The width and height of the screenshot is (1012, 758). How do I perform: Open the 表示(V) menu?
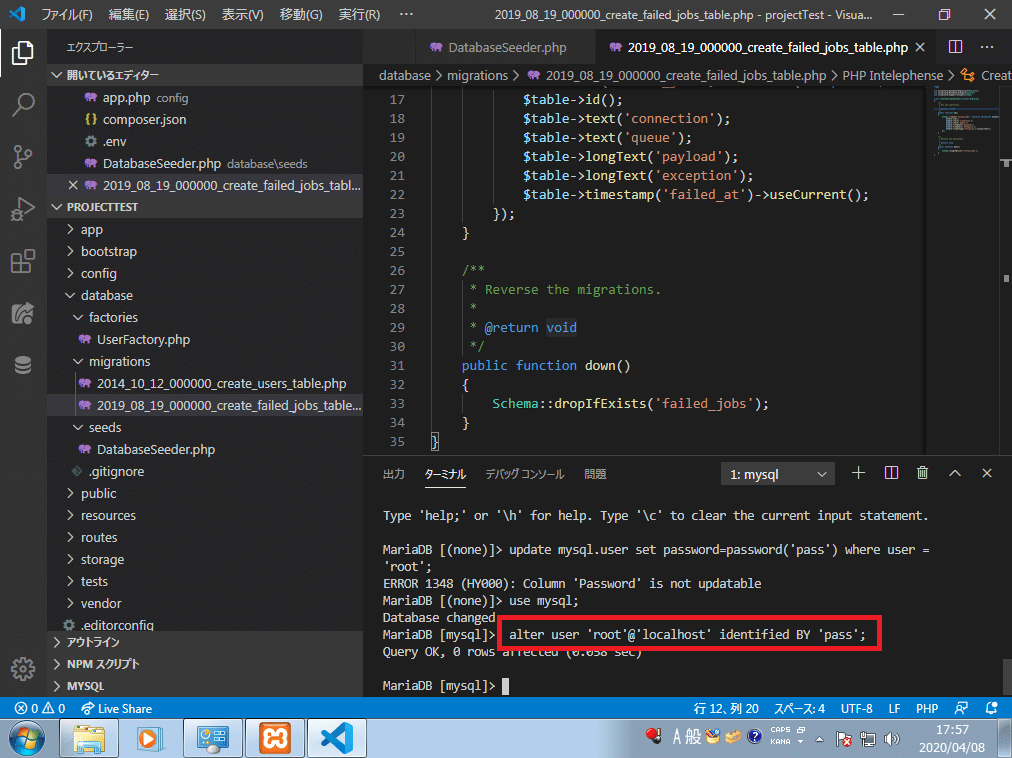point(242,14)
